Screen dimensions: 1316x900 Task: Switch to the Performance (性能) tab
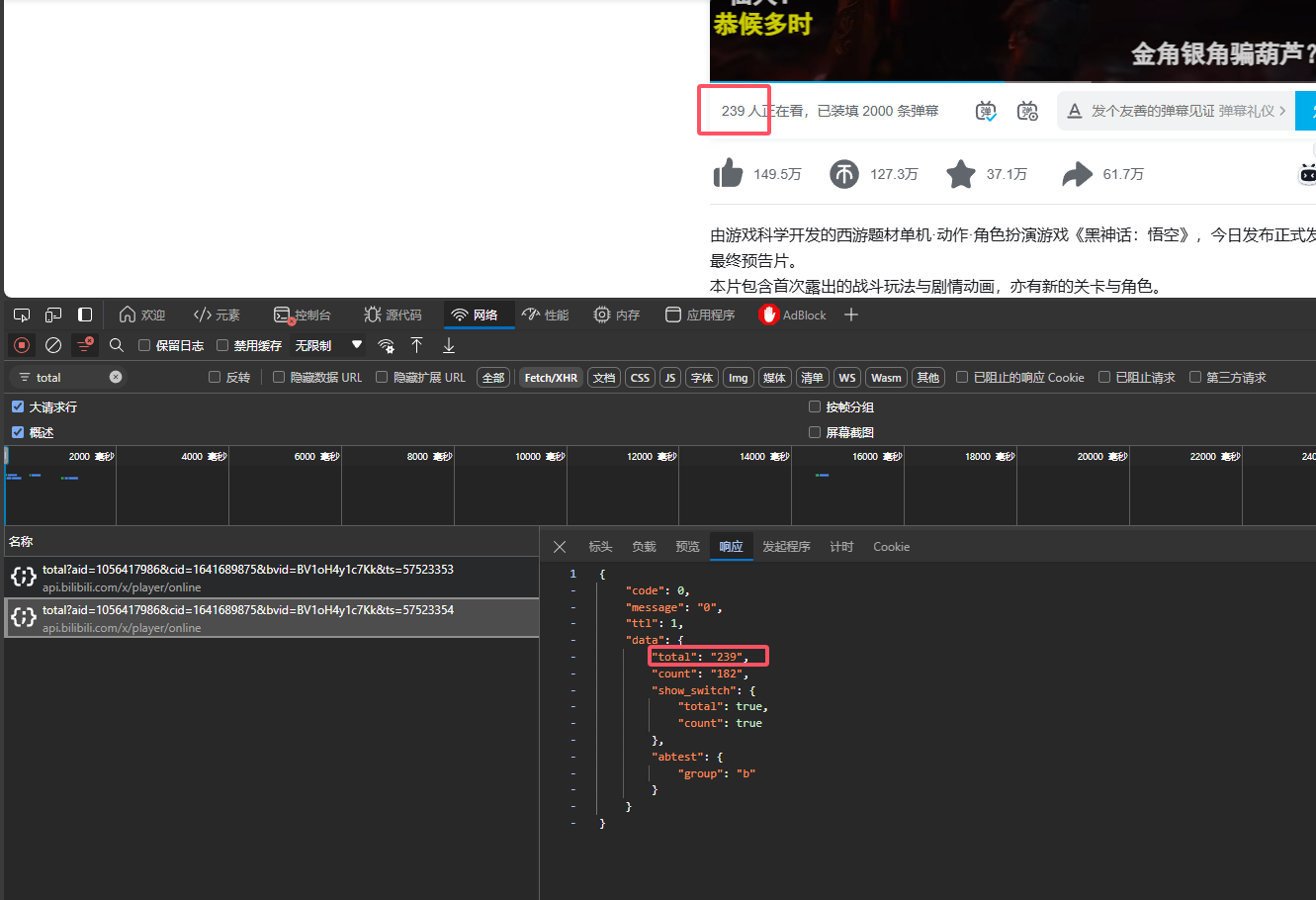546,315
